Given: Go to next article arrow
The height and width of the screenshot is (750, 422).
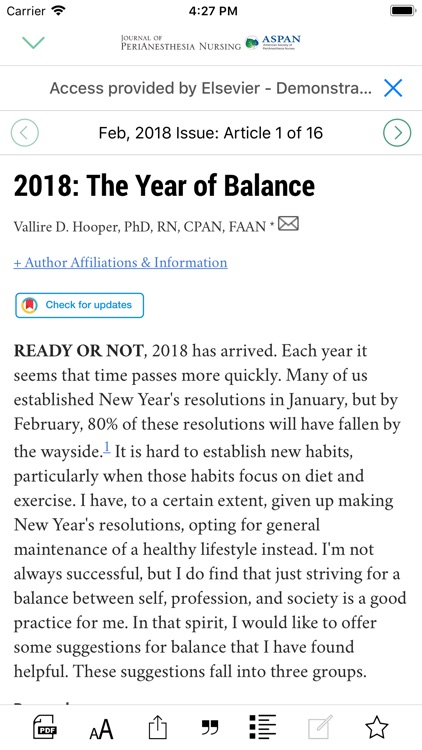Looking at the screenshot, I should point(397,132).
